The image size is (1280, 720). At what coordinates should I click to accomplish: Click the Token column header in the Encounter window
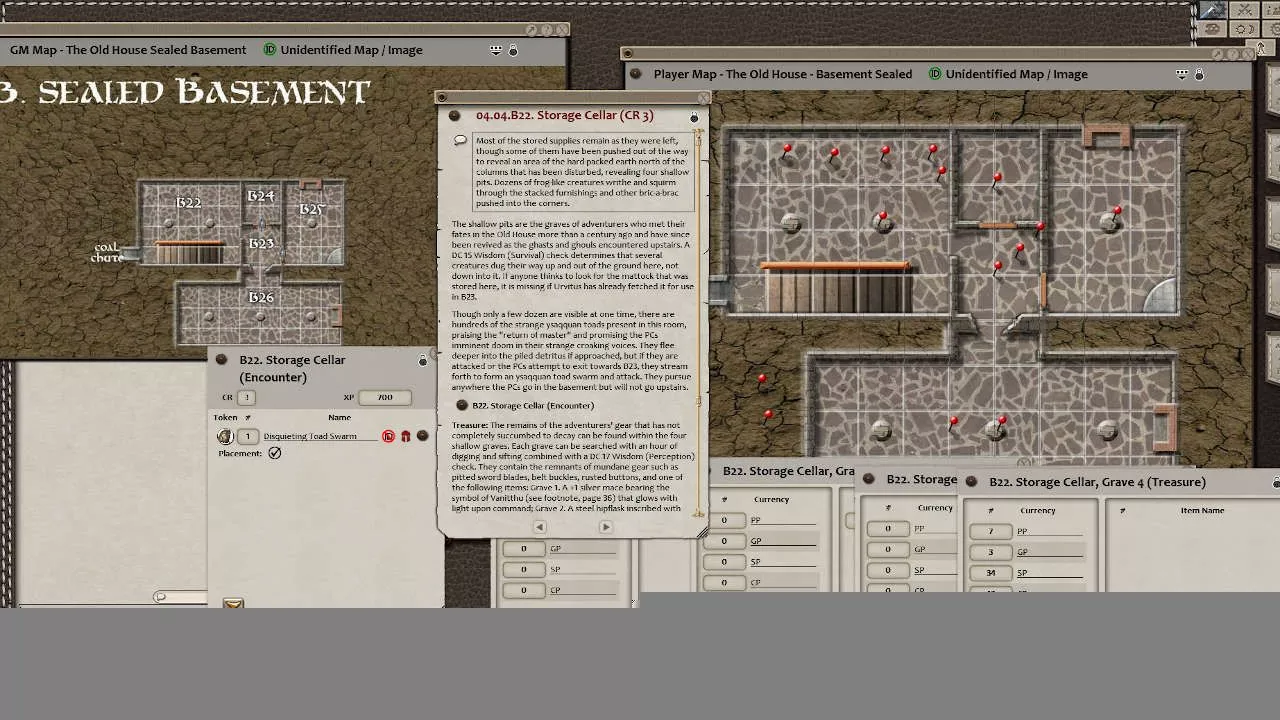(x=225, y=417)
